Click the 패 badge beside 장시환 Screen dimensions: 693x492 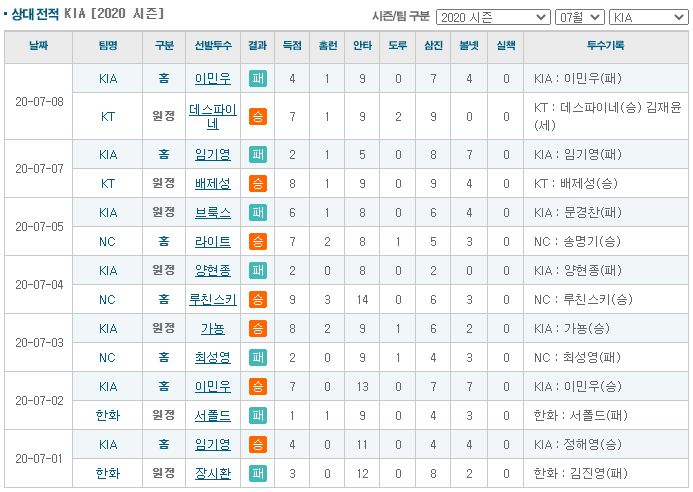(x=258, y=473)
